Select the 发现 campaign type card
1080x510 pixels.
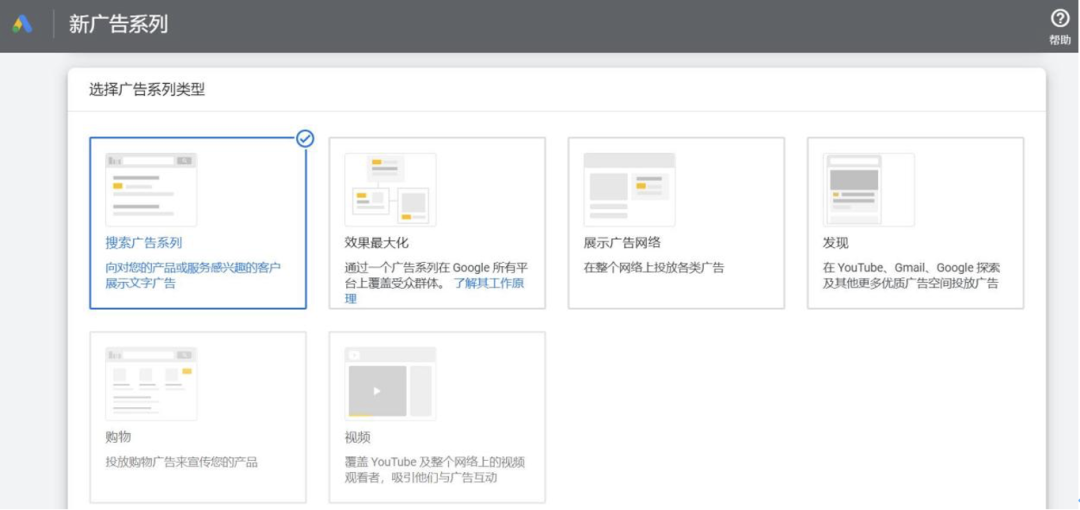[x=915, y=223]
